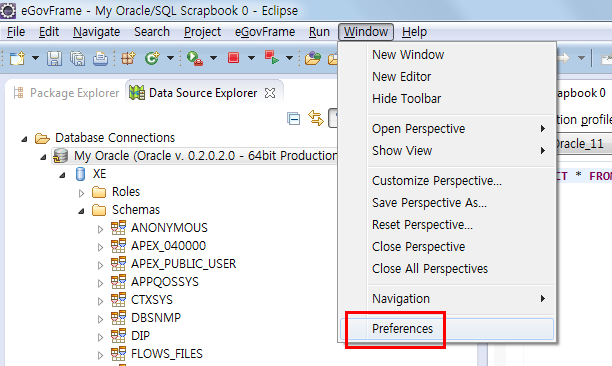The width and height of the screenshot is (612, 366).
Task: Open dropdown next to stop-and-play icon
Action: tap(289, 58)
